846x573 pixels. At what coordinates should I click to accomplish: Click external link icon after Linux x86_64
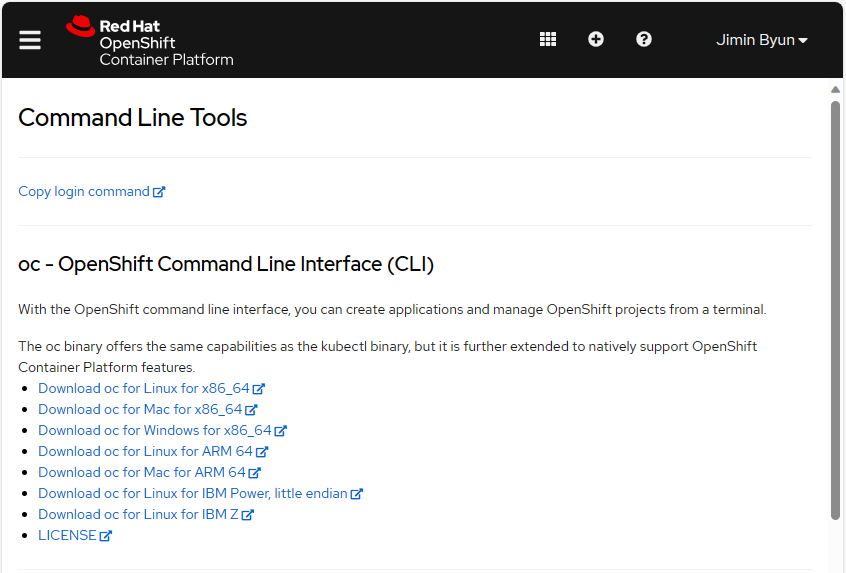pyautogui.click(x=259, y=389)
